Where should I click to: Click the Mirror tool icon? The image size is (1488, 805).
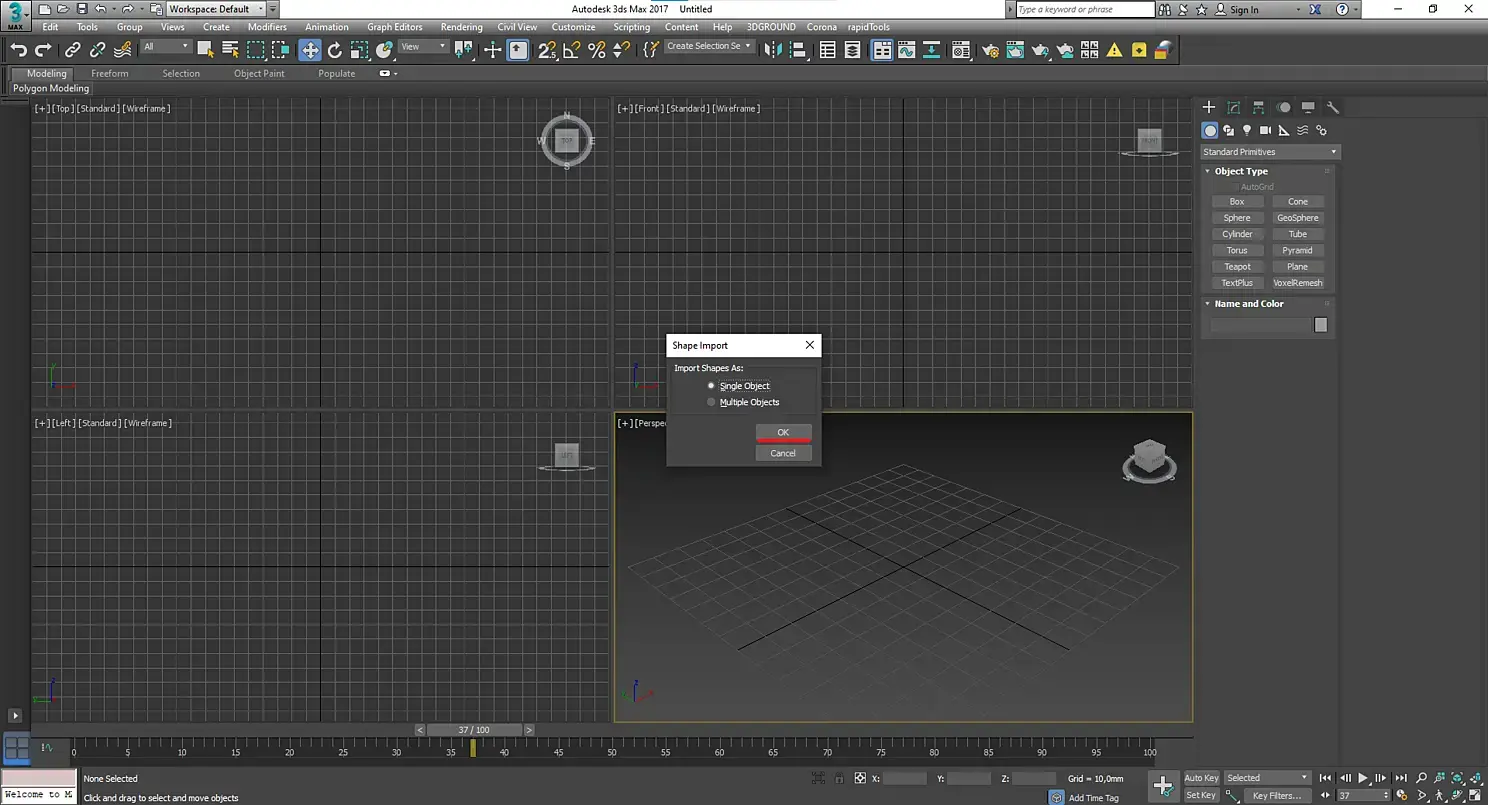coord(773,50)
